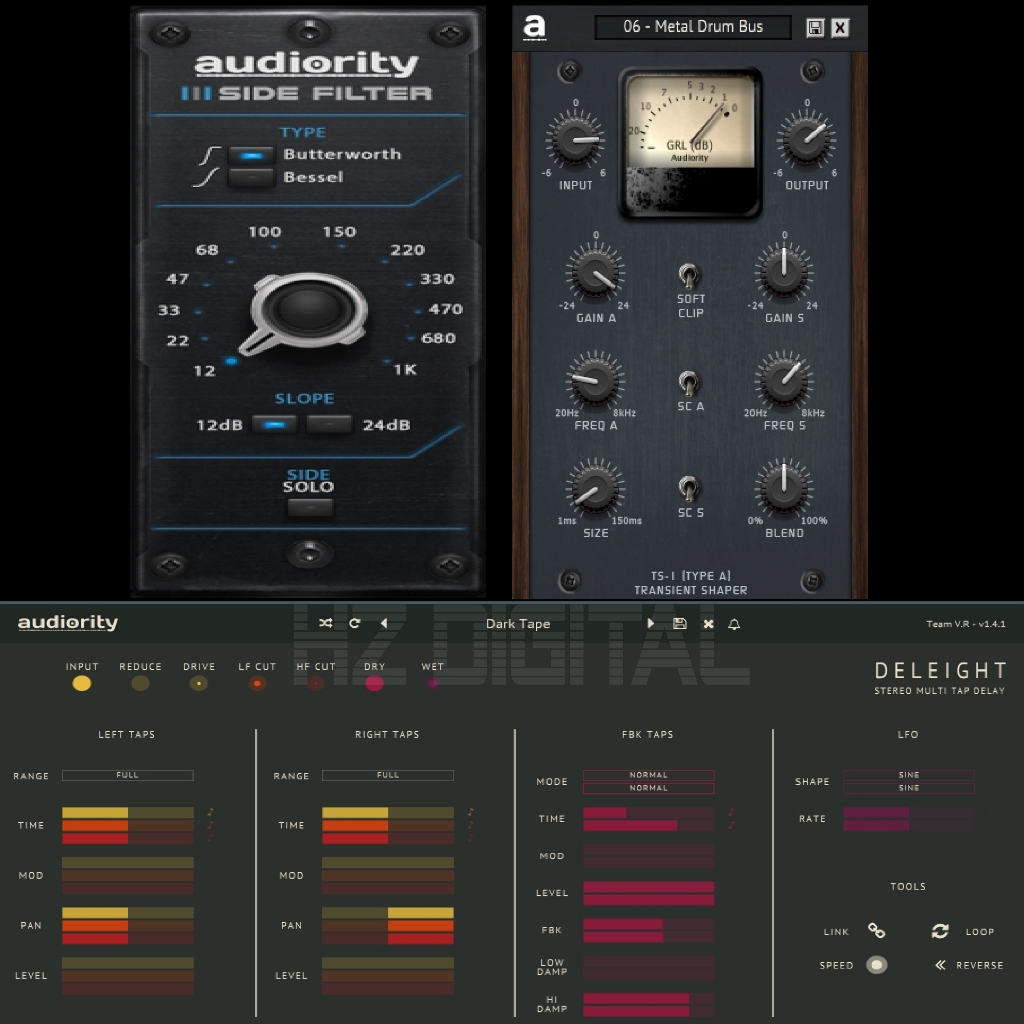Image resolution: width=1024 pixels, height=1024 pixels.
Task: Click the shuffle random preset icon
Action: coord(326,623)
